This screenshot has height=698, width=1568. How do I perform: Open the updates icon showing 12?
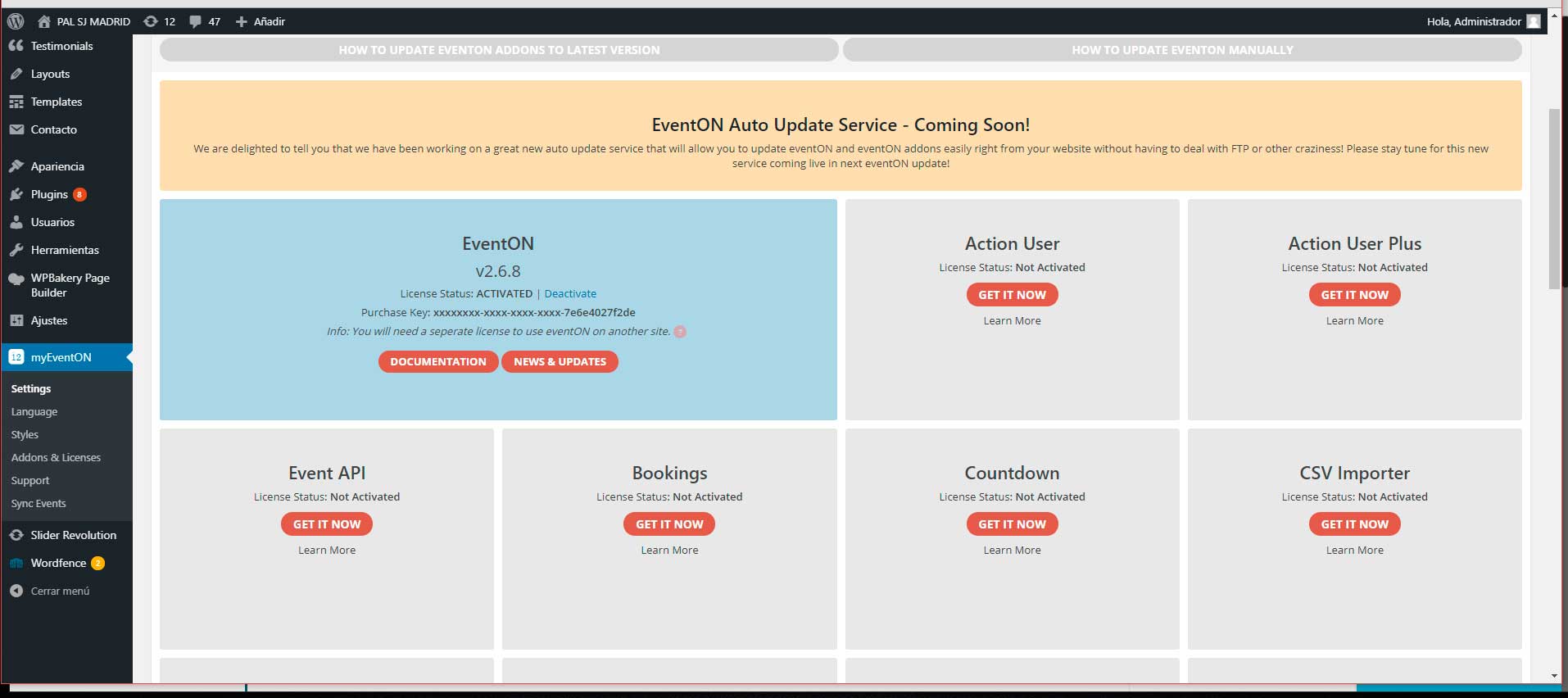[x=151, y=21]
